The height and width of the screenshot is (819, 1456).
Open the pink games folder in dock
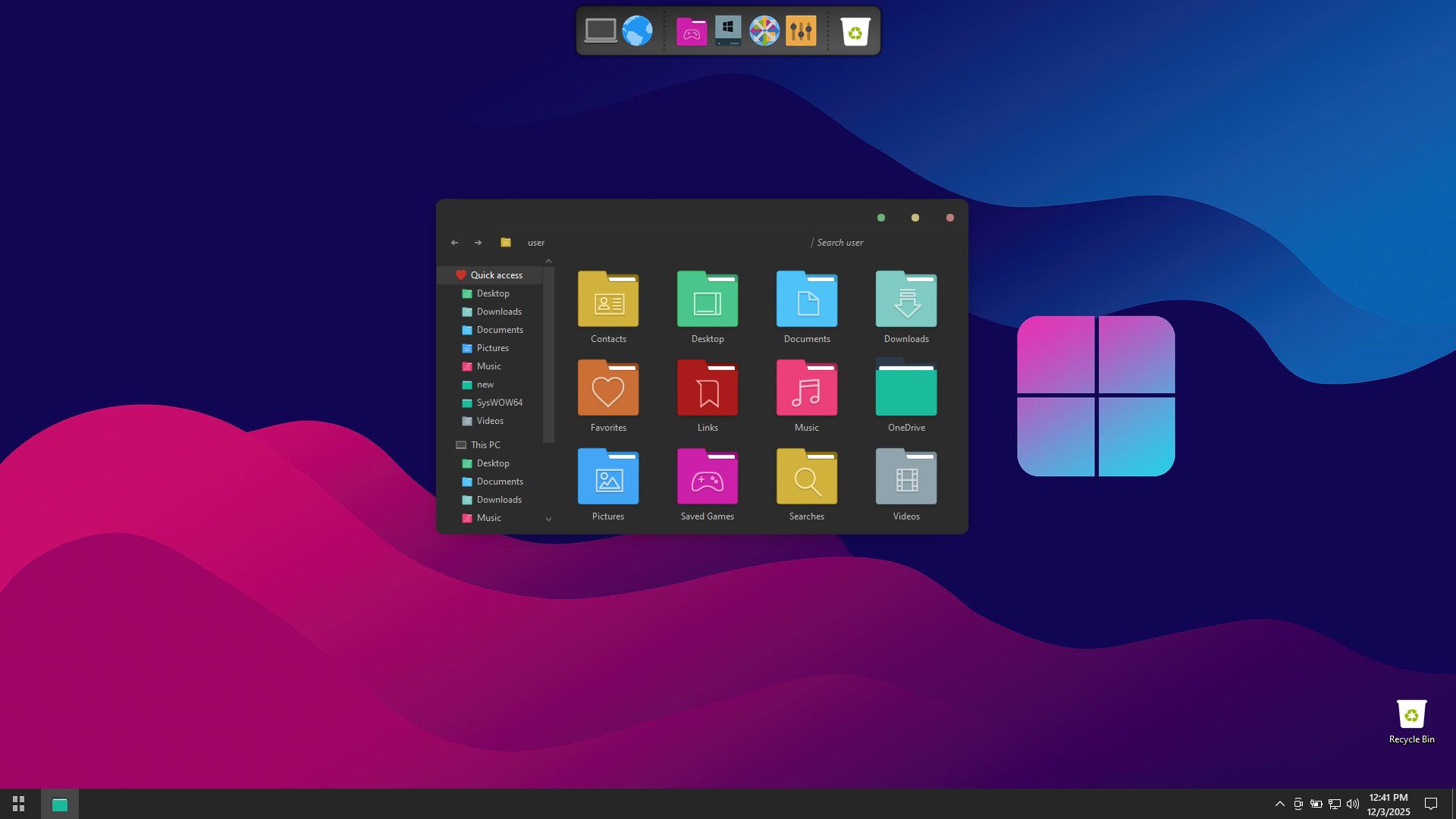click(x=691, y=31)
